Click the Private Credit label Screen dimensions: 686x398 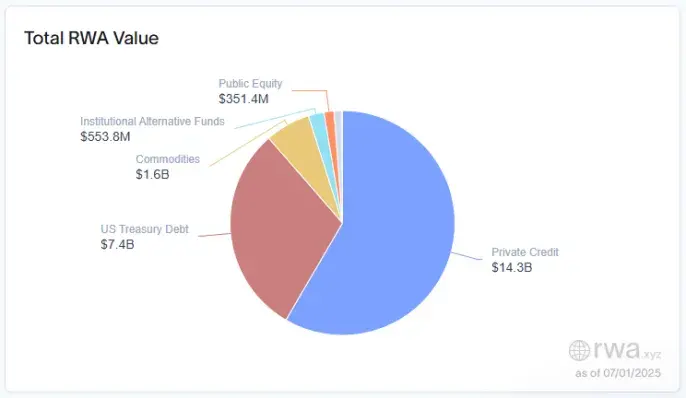(525, 252)
